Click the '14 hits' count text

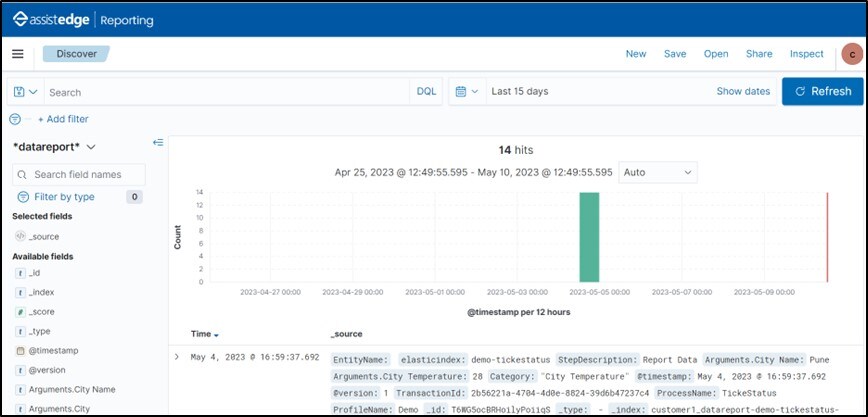point(516,150)
